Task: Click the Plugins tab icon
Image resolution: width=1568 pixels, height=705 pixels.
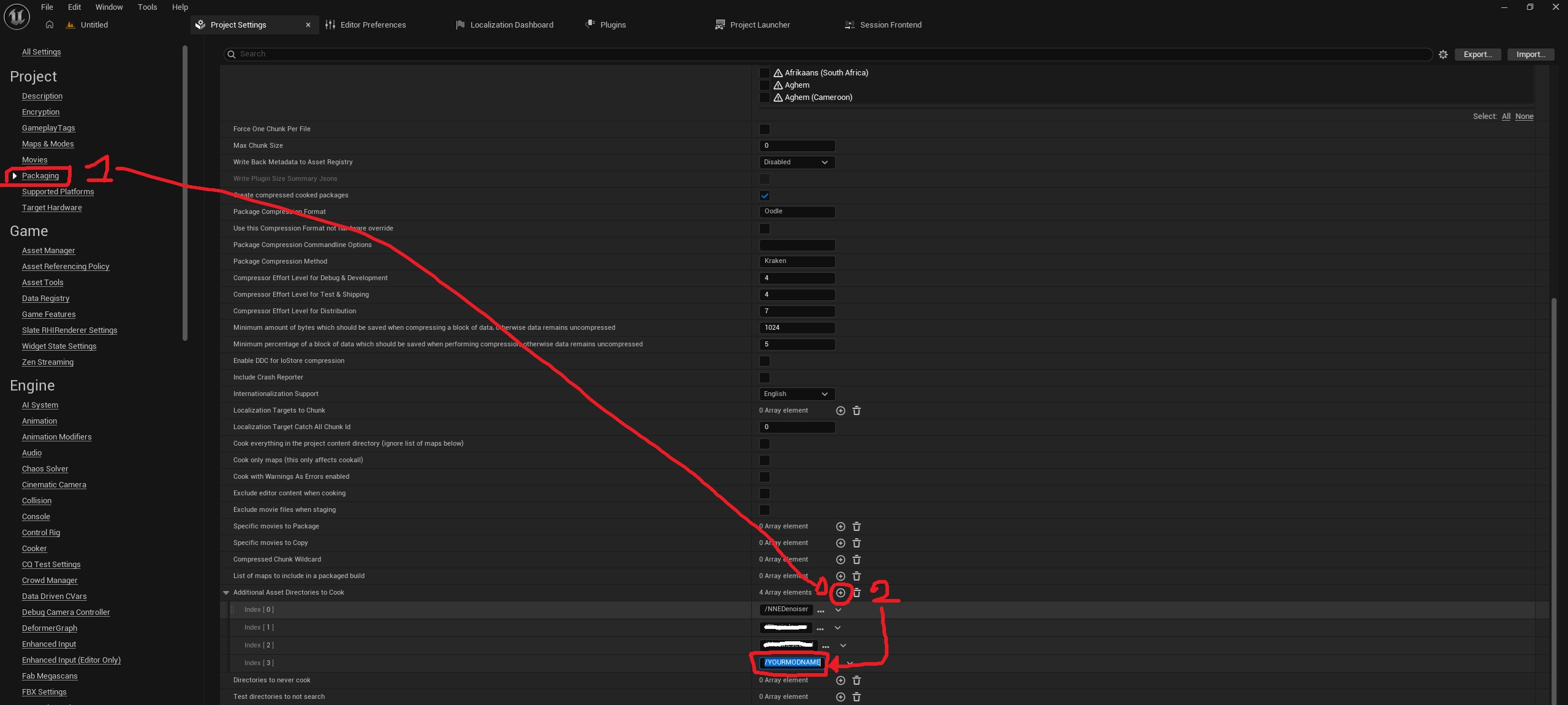Action: 590,25
